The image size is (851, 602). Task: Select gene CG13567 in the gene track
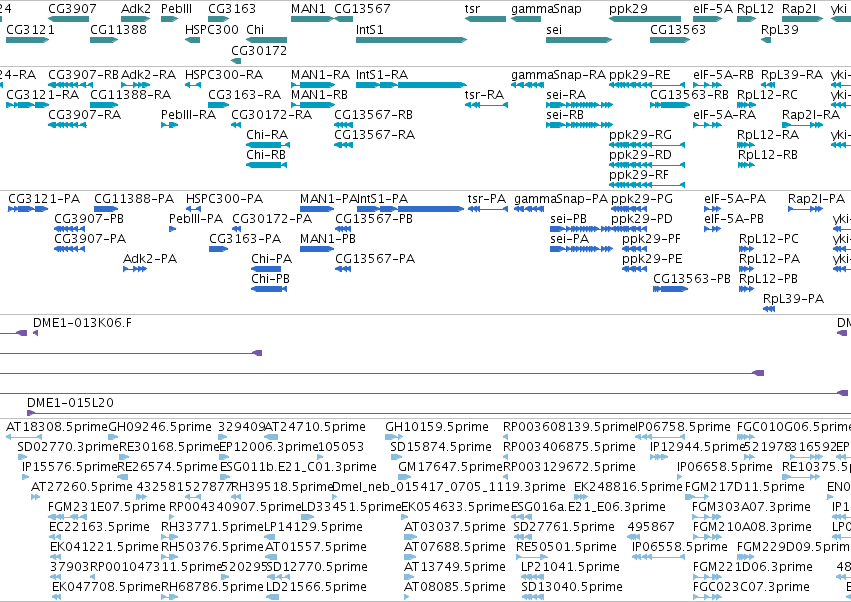344,19
